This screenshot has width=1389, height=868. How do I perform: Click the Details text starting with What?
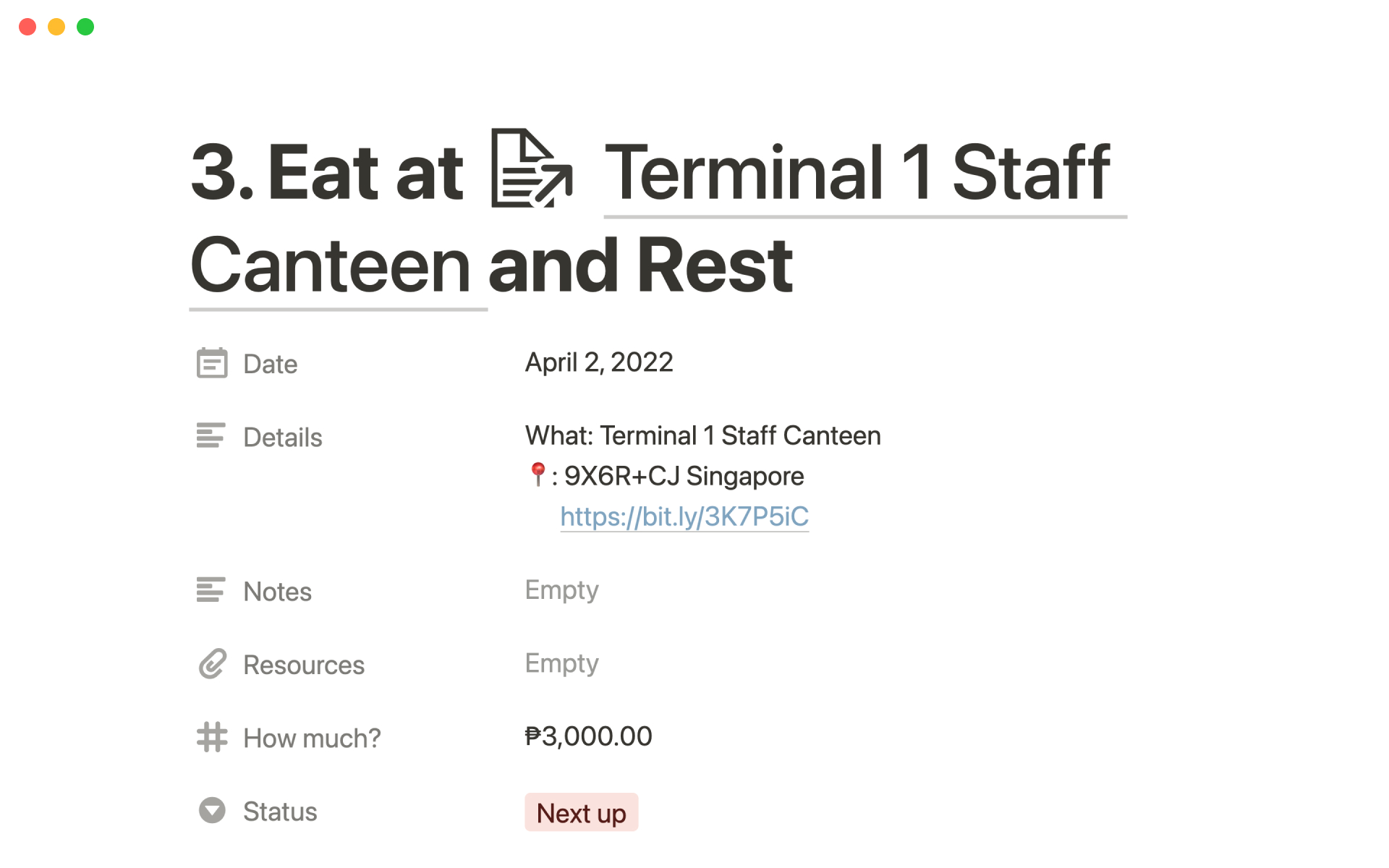(x=702, y=436)
